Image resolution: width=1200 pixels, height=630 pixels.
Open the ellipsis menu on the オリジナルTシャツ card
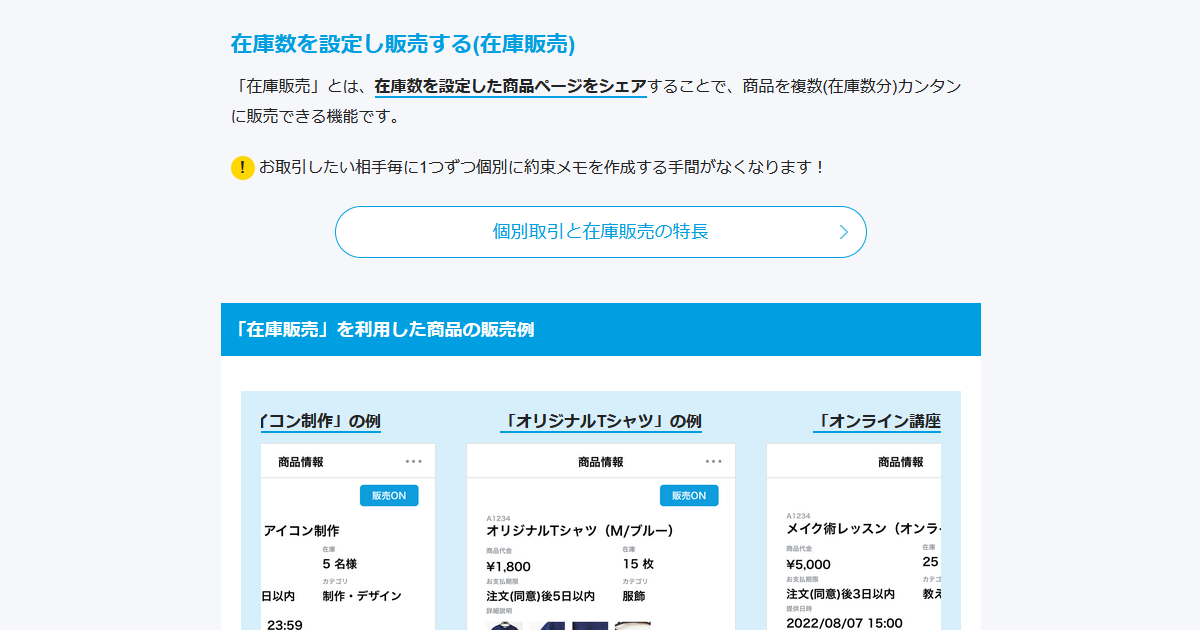714,461
